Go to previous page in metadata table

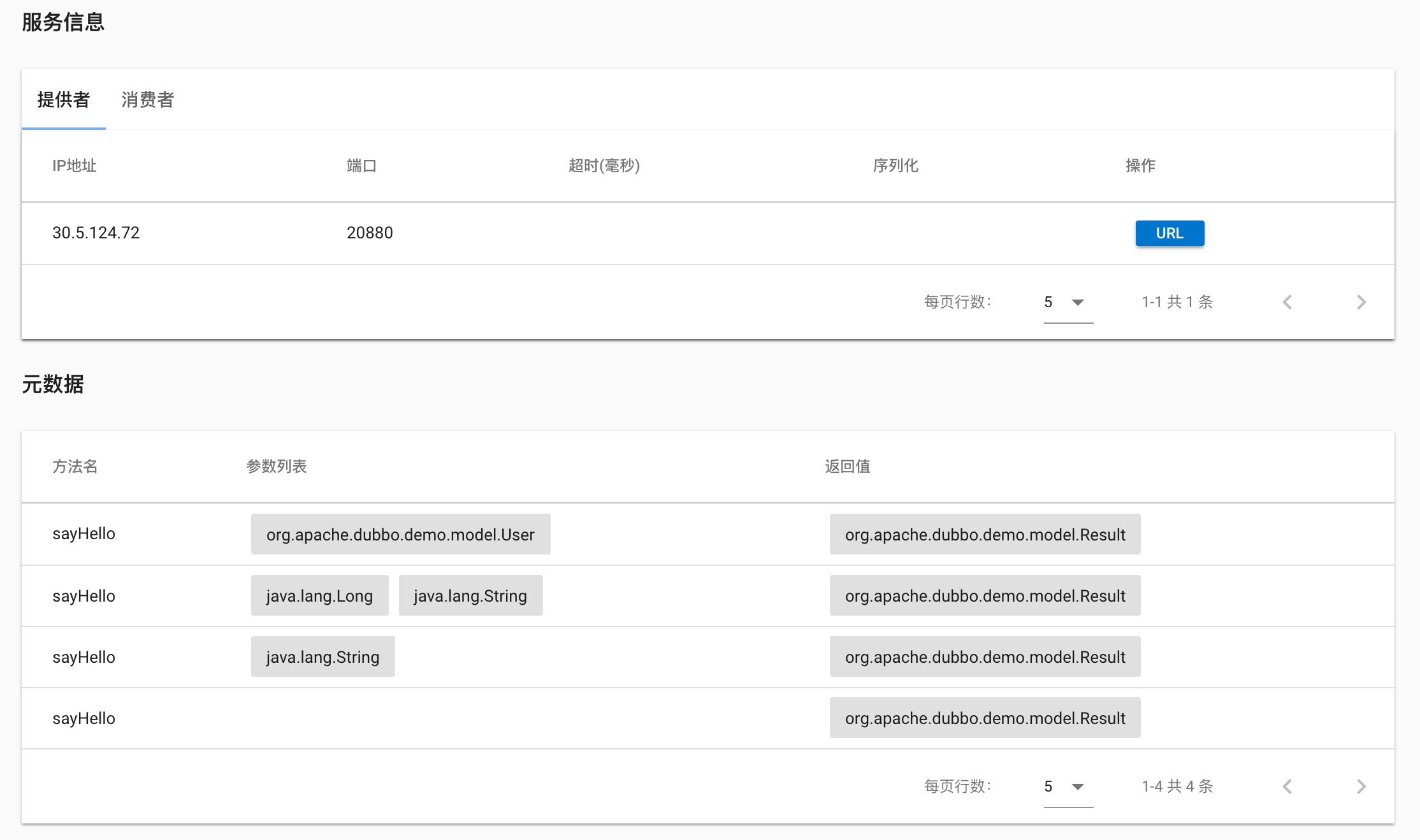pos(1287,786)
